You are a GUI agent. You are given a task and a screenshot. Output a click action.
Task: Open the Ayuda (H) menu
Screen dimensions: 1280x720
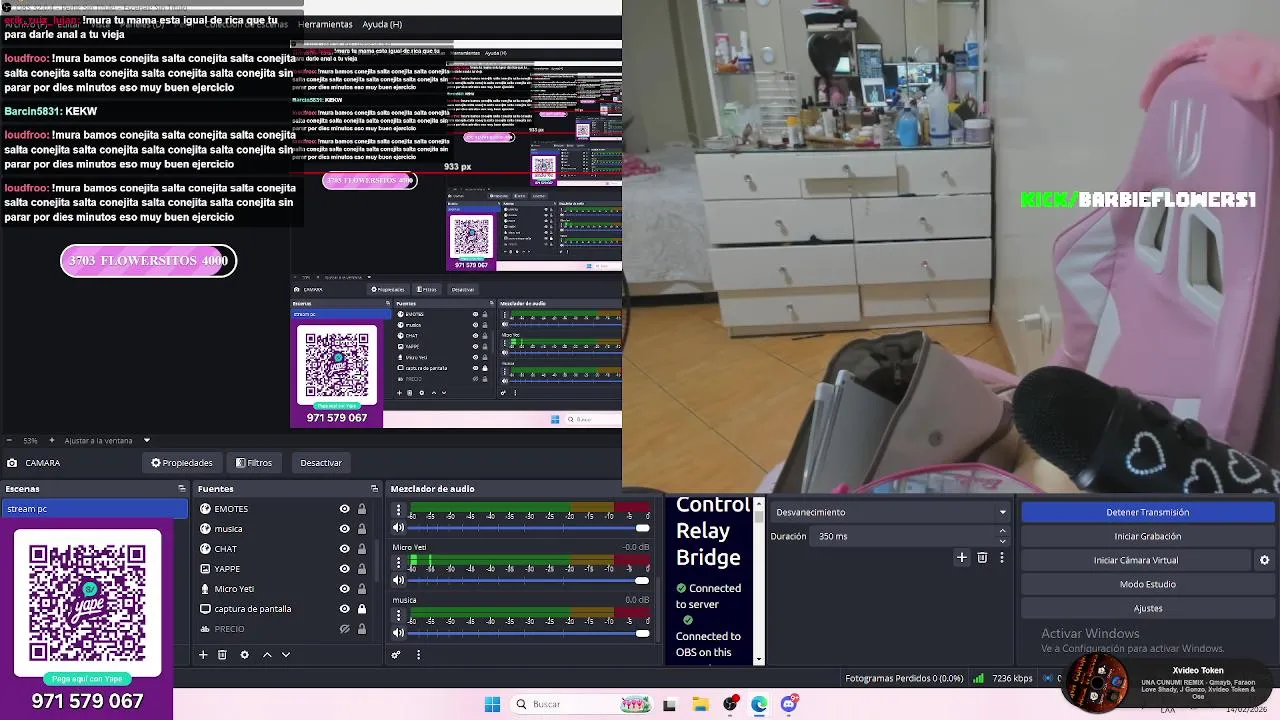point(382,24)
